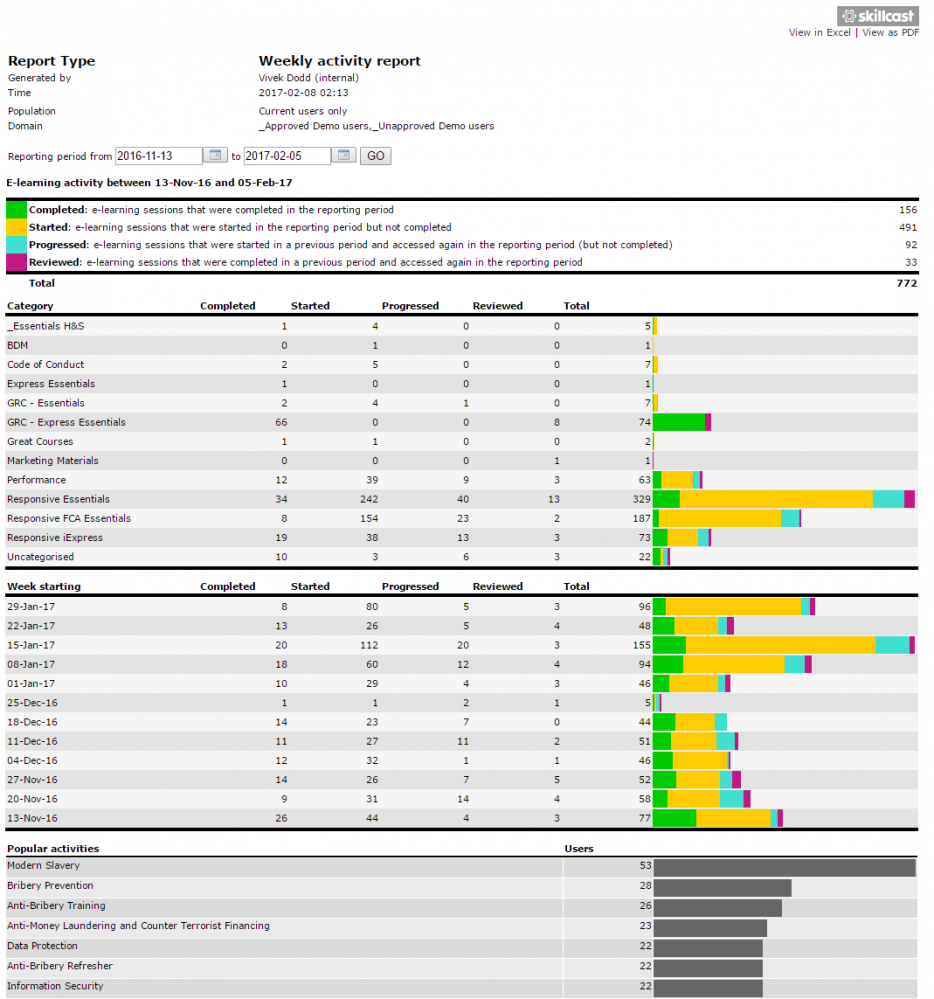Viewport: 934px width, 999px height.
Task: Select the Uncategorised category
Action: point(462,556)
